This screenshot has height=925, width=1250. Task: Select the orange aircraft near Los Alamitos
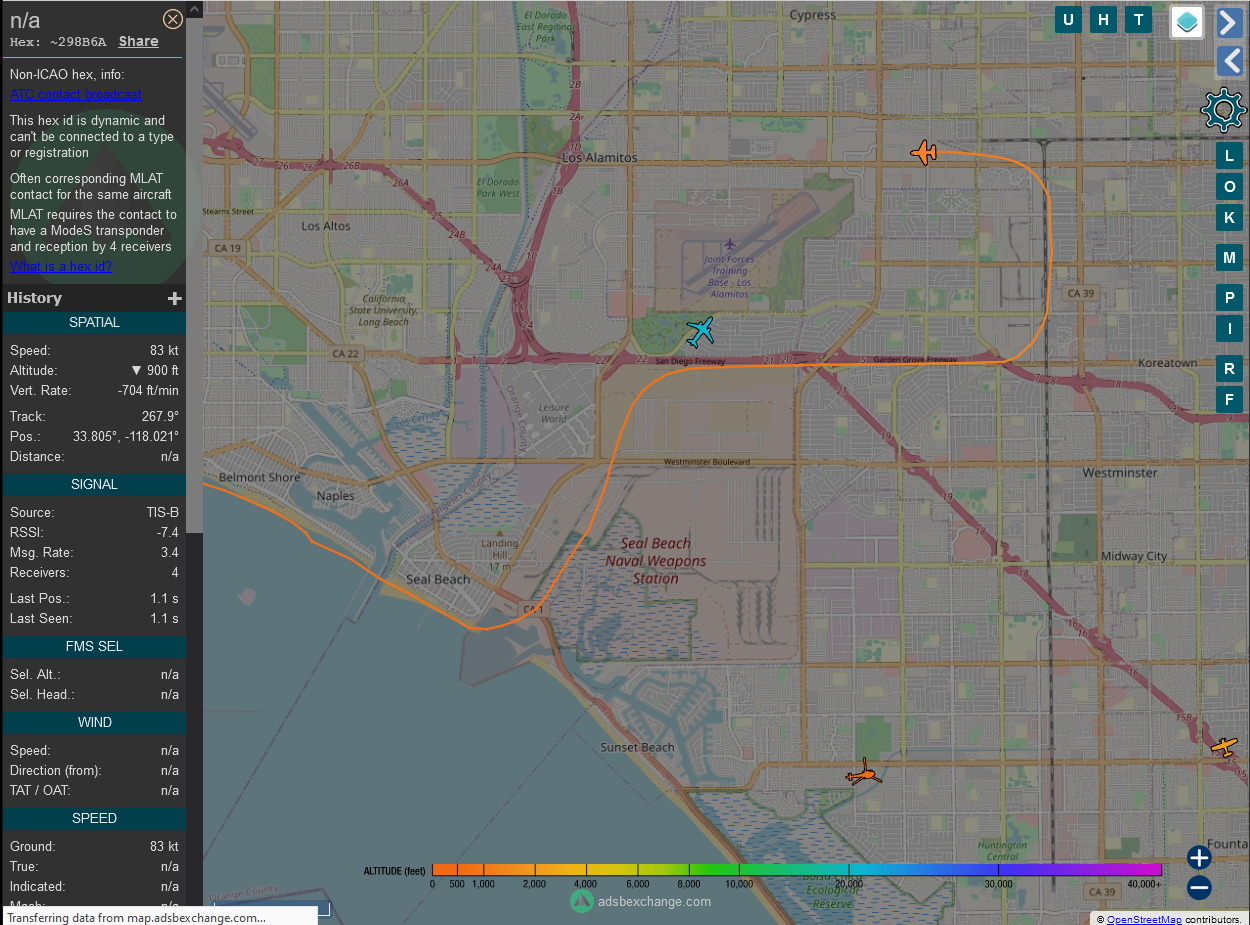tap(924, 153)
